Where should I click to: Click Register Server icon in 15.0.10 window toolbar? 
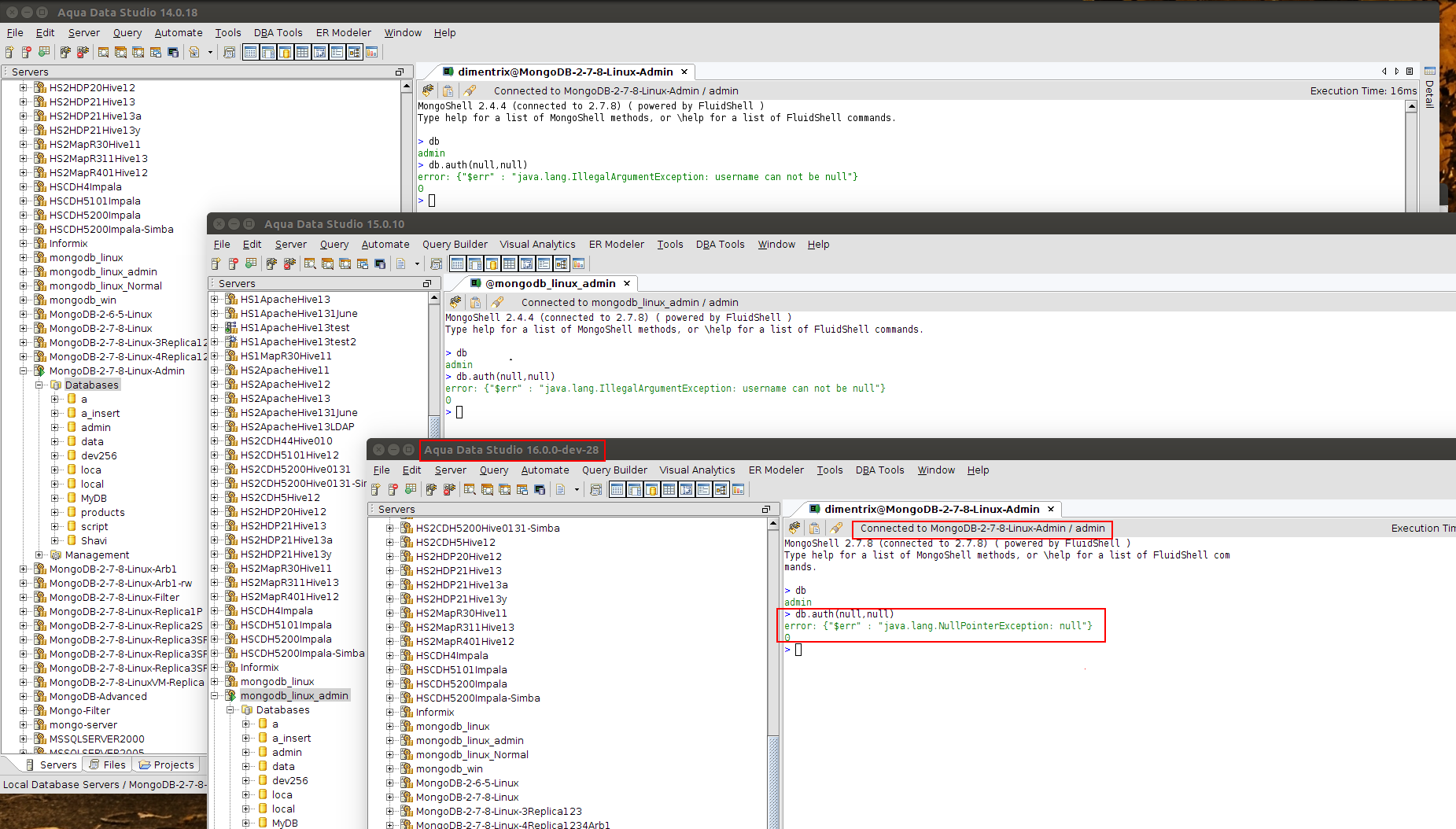click(216, 263)
